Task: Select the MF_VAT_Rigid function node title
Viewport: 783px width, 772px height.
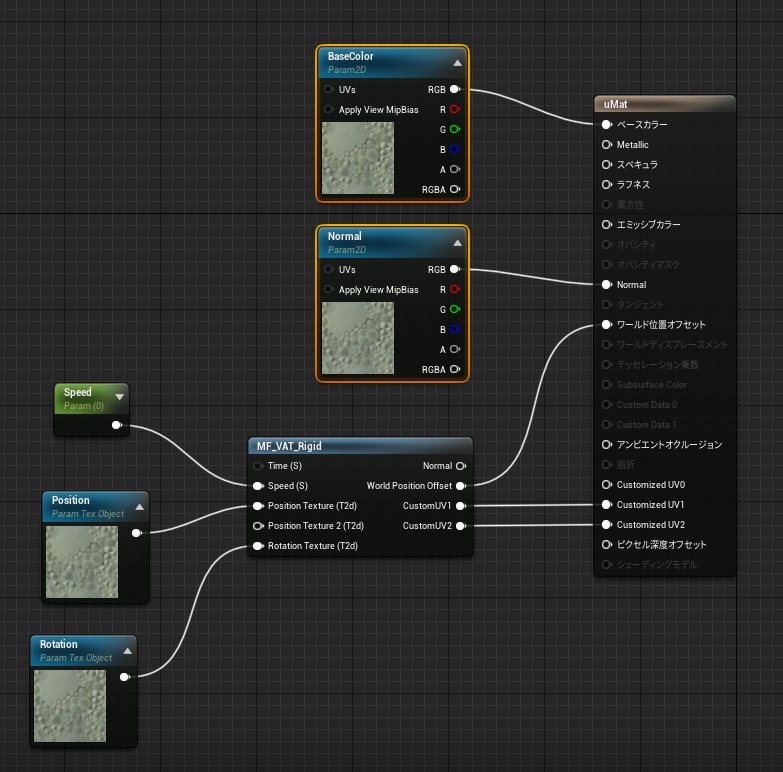Action: click(289, 446)
